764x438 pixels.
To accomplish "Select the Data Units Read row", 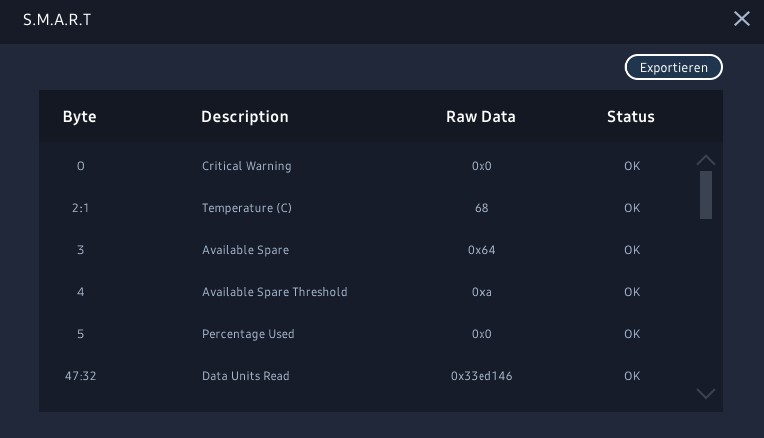I will (x=245, y=376).
